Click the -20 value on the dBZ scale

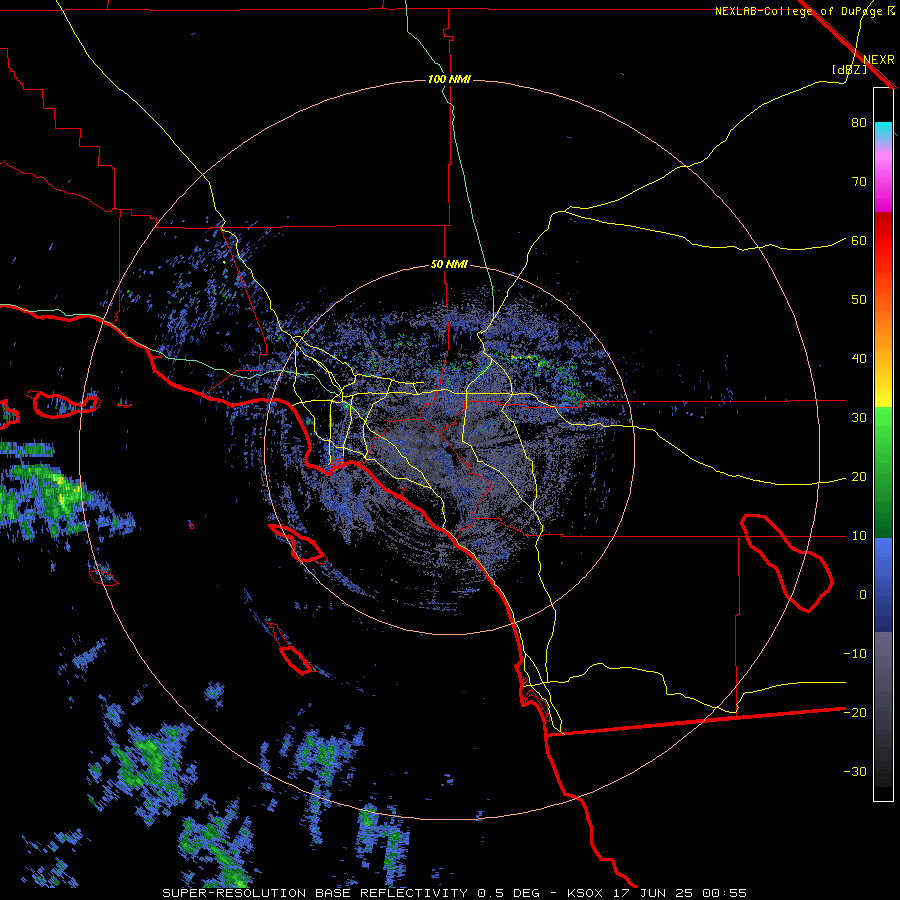855,713
